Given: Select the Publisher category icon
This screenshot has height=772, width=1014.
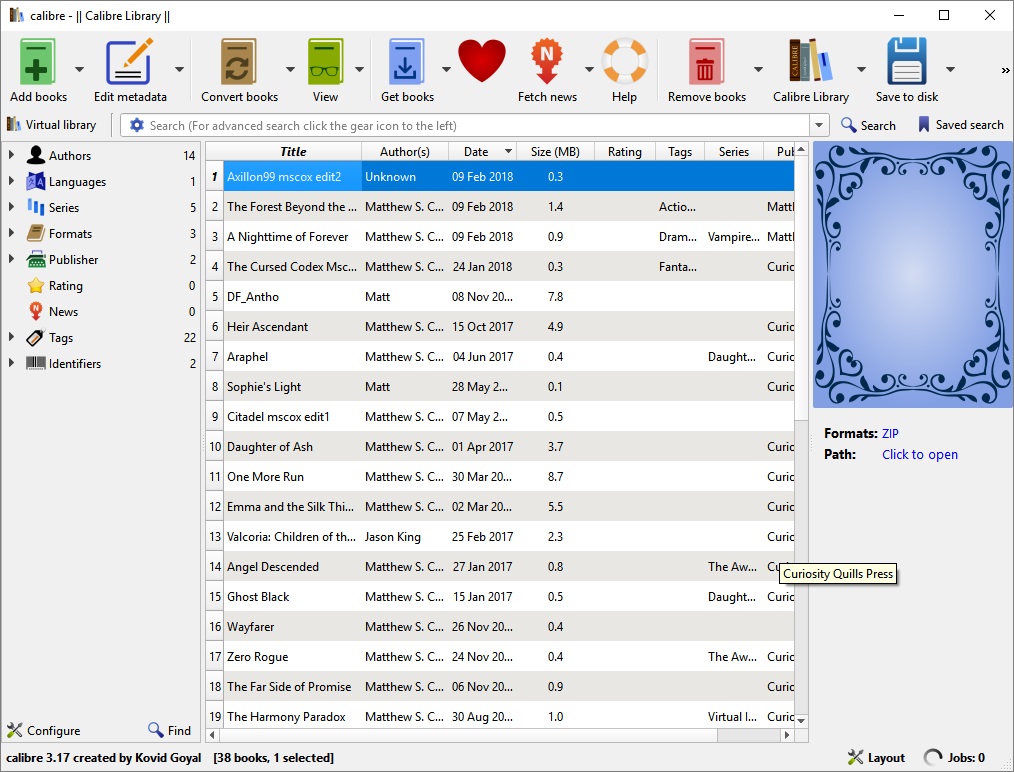Looking at the screenshot, I should pos(36,259).
